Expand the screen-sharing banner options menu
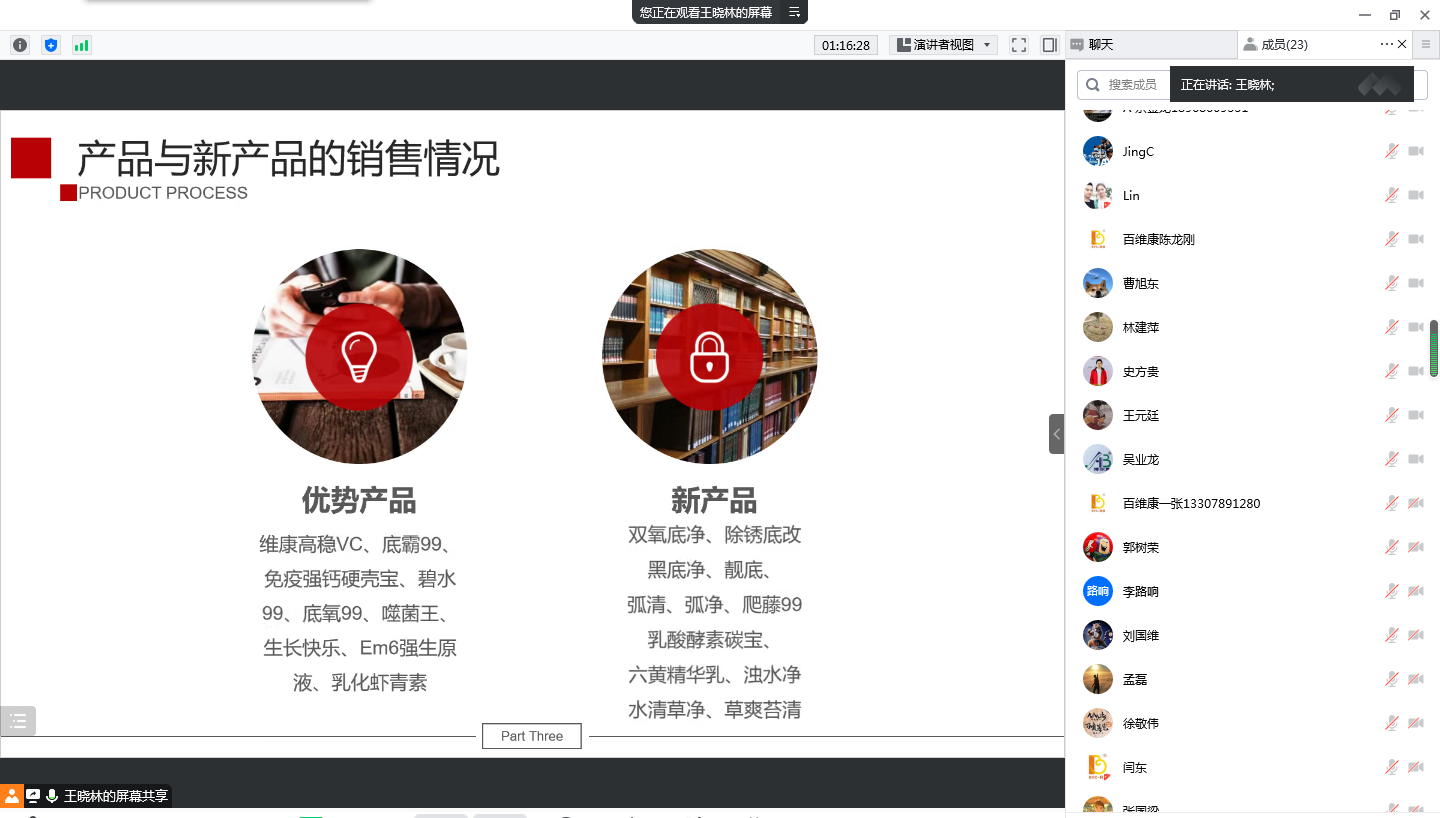 tap(794, 12)
